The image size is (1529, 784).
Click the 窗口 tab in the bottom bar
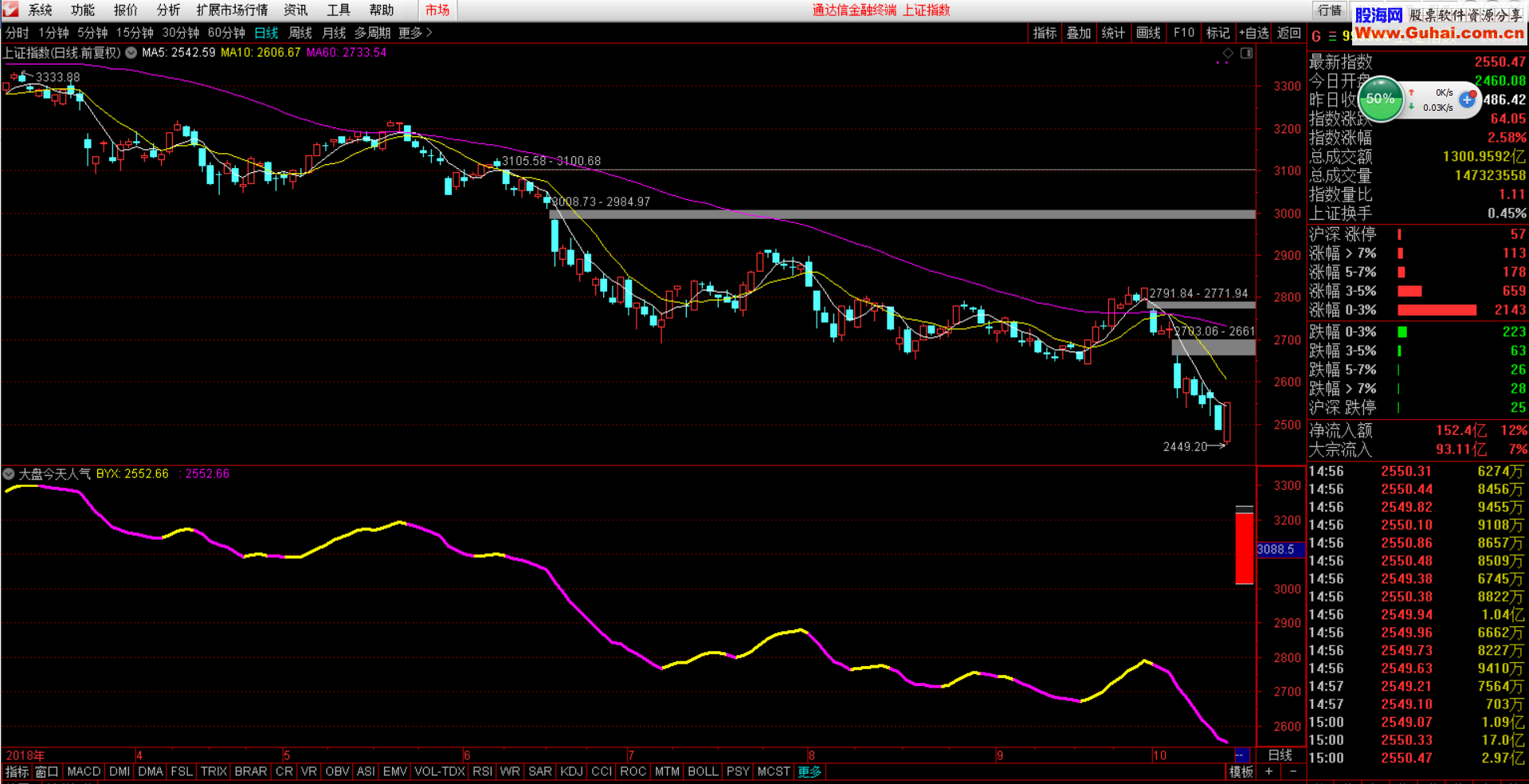[x=47, y=771]
